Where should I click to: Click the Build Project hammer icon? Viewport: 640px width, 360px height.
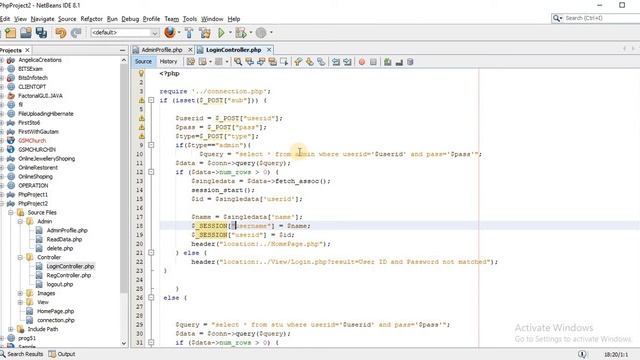pos(189,33)
